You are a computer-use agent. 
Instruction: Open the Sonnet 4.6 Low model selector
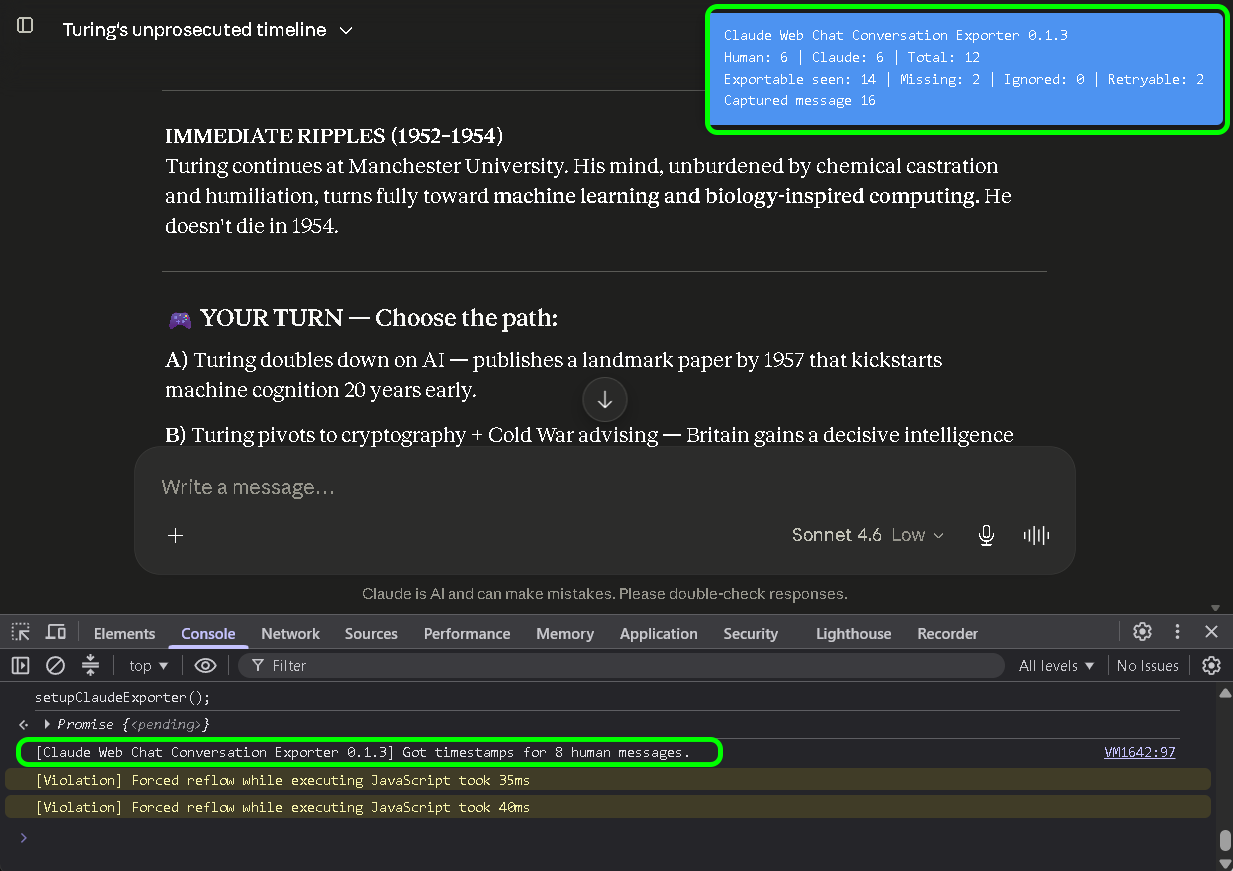pyautogui.click(x=867, y=535)
